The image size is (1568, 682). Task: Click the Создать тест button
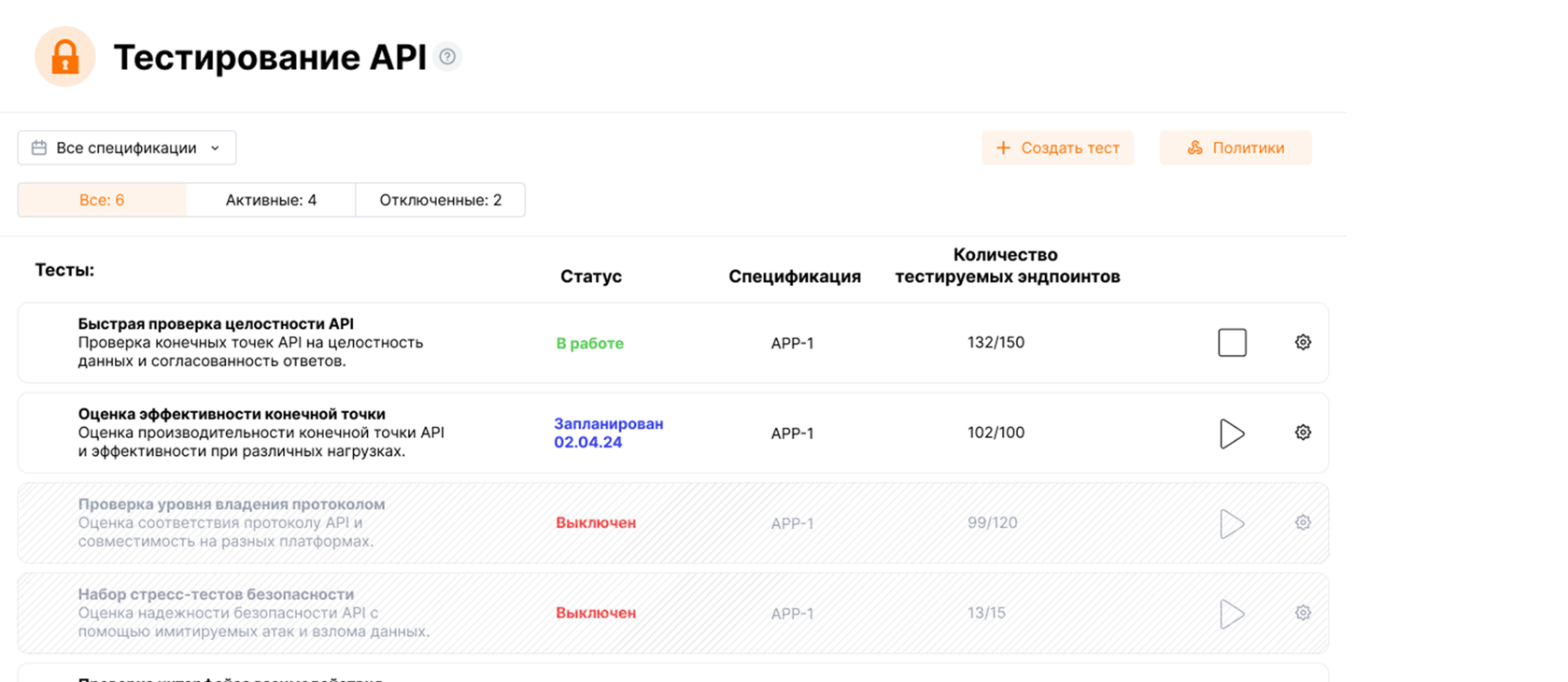point(1057,148)
